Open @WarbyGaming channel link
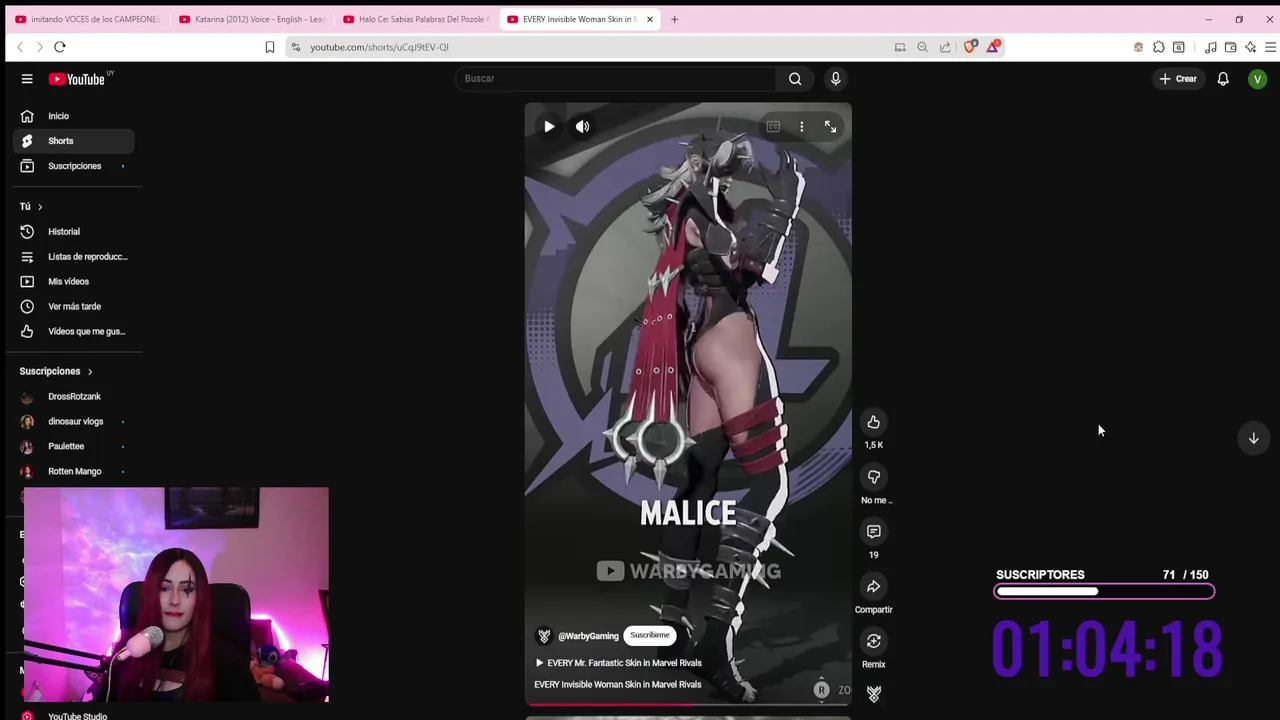 [x=588, y=636]
